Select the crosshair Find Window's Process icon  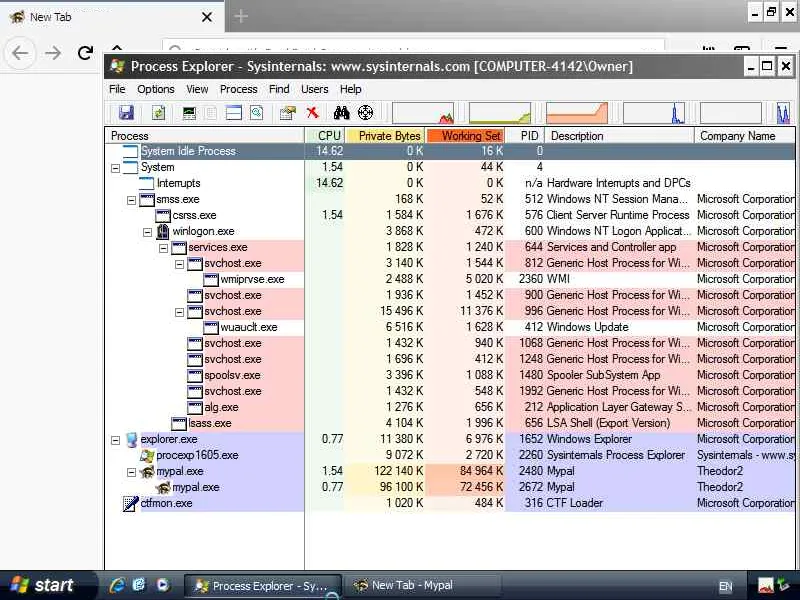click(x=365, y=112)
